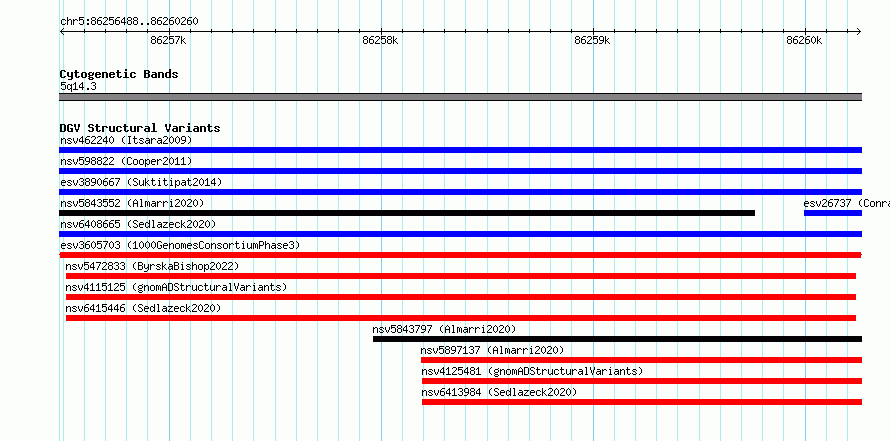Click the nsv462240 (Itsara2009) label
This screenshot has width=890, height=441.
click(x=126, y=140)
